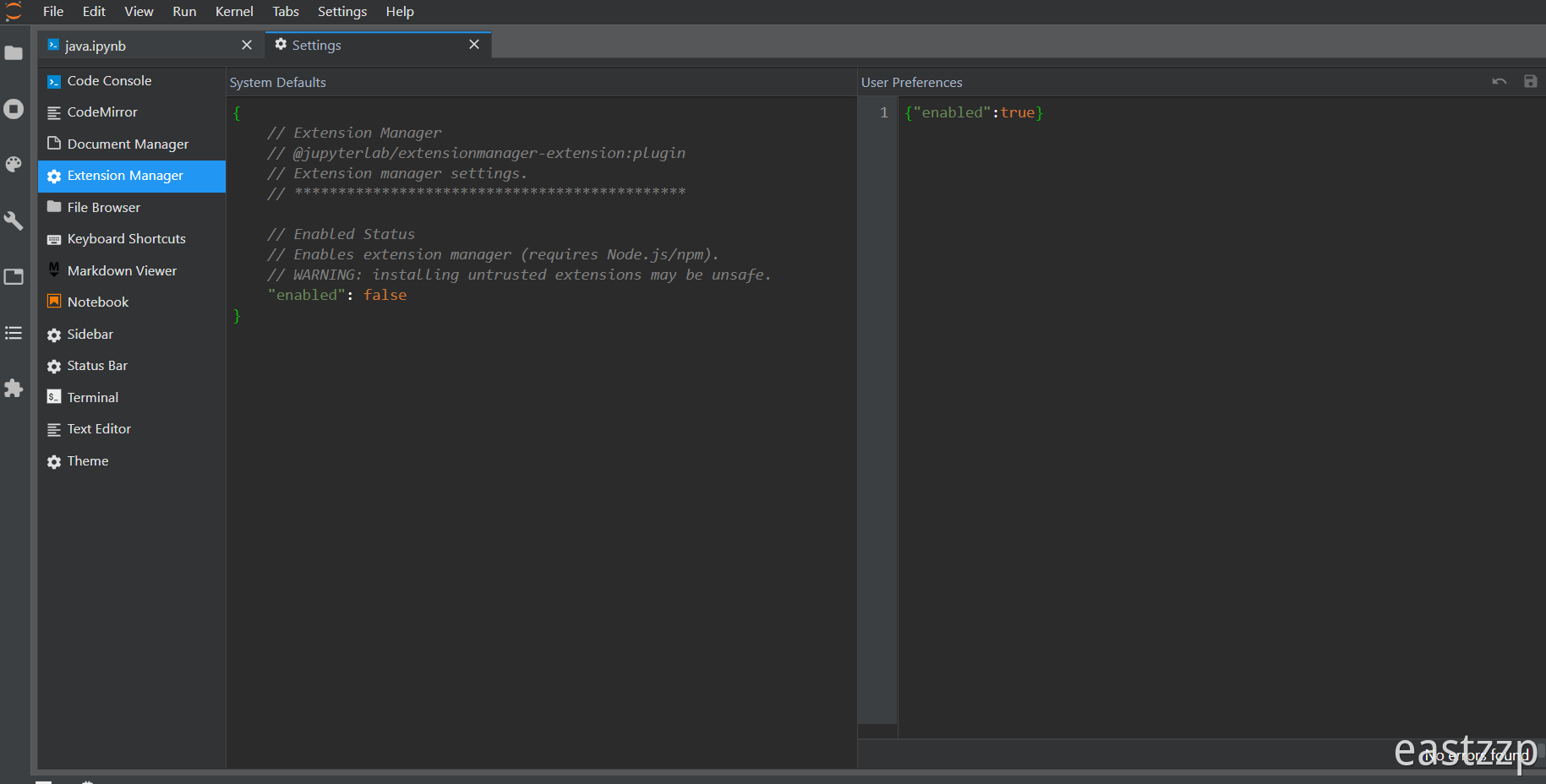Open the Commands palette sidebar icon
Screen dimensions: 1546x784
[14, 165]
